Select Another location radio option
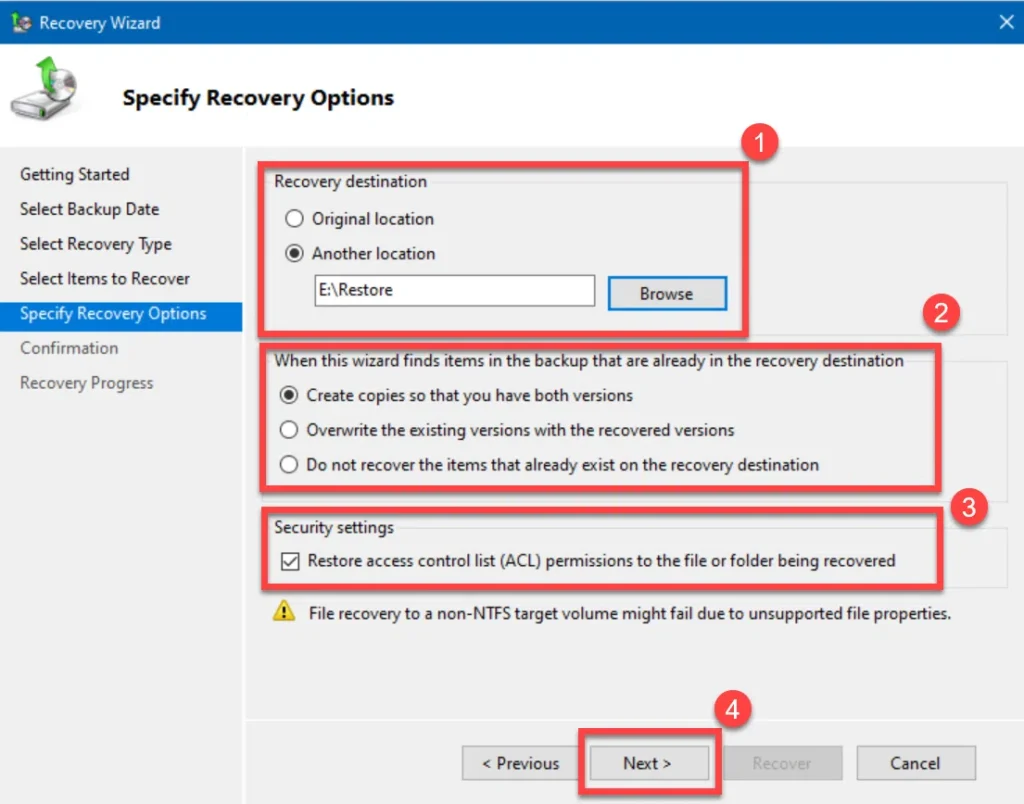 (x=295, y=253)
